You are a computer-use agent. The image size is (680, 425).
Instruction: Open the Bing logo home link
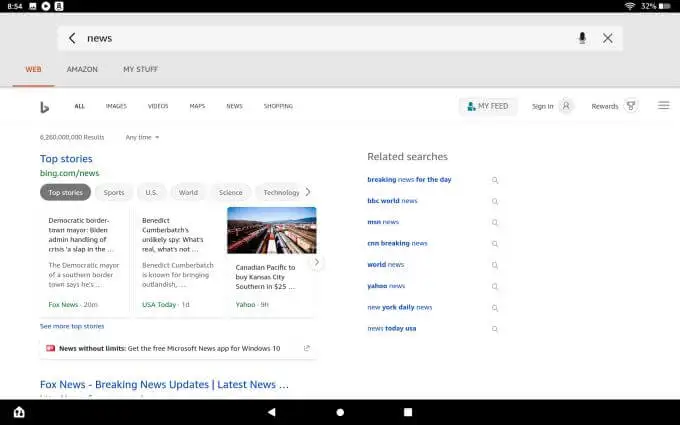(x=44, y=107)
